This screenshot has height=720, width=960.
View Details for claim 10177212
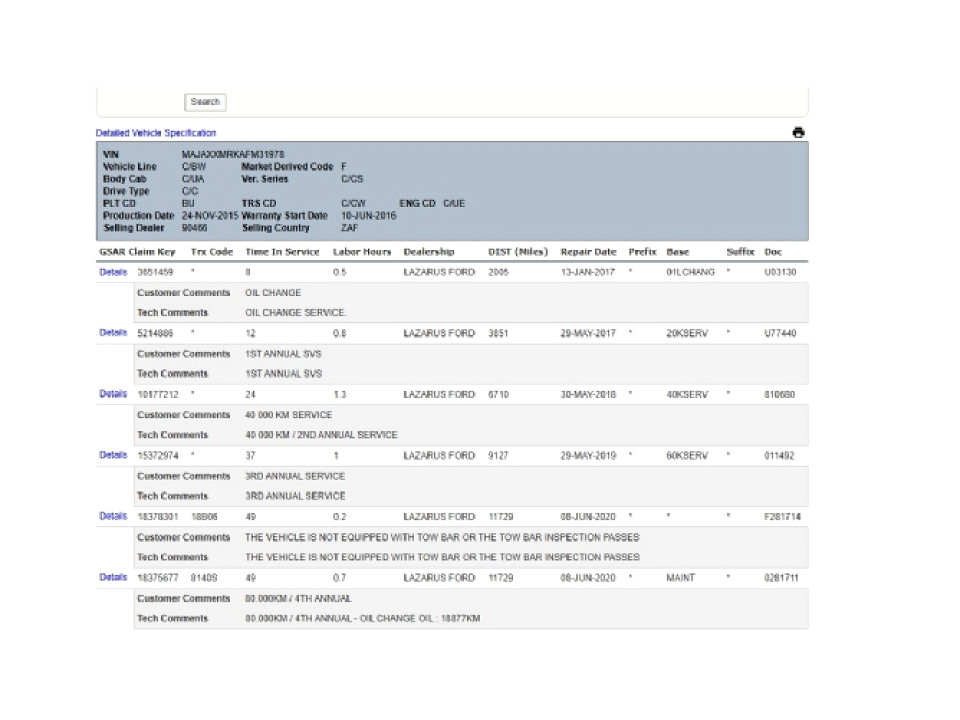pos(113,394)
